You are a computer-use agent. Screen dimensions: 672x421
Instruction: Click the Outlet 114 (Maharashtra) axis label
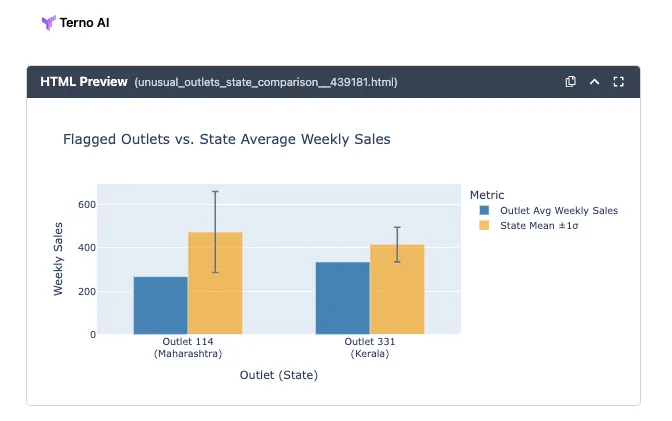pos(188,347)
